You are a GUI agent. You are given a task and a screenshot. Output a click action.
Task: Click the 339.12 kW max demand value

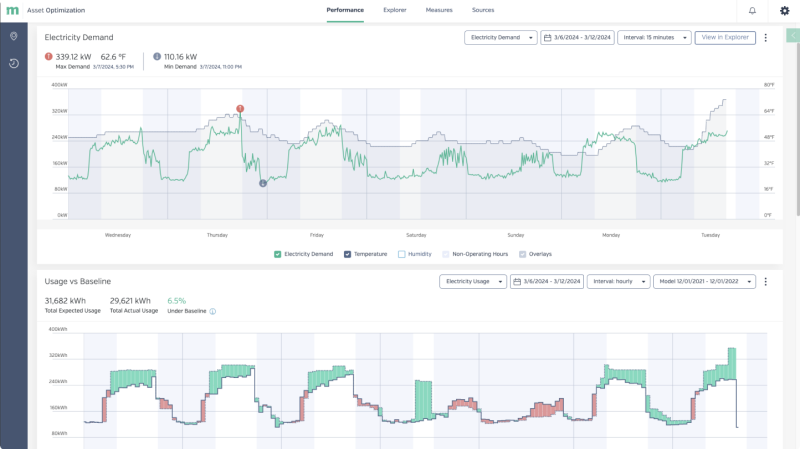73,57
